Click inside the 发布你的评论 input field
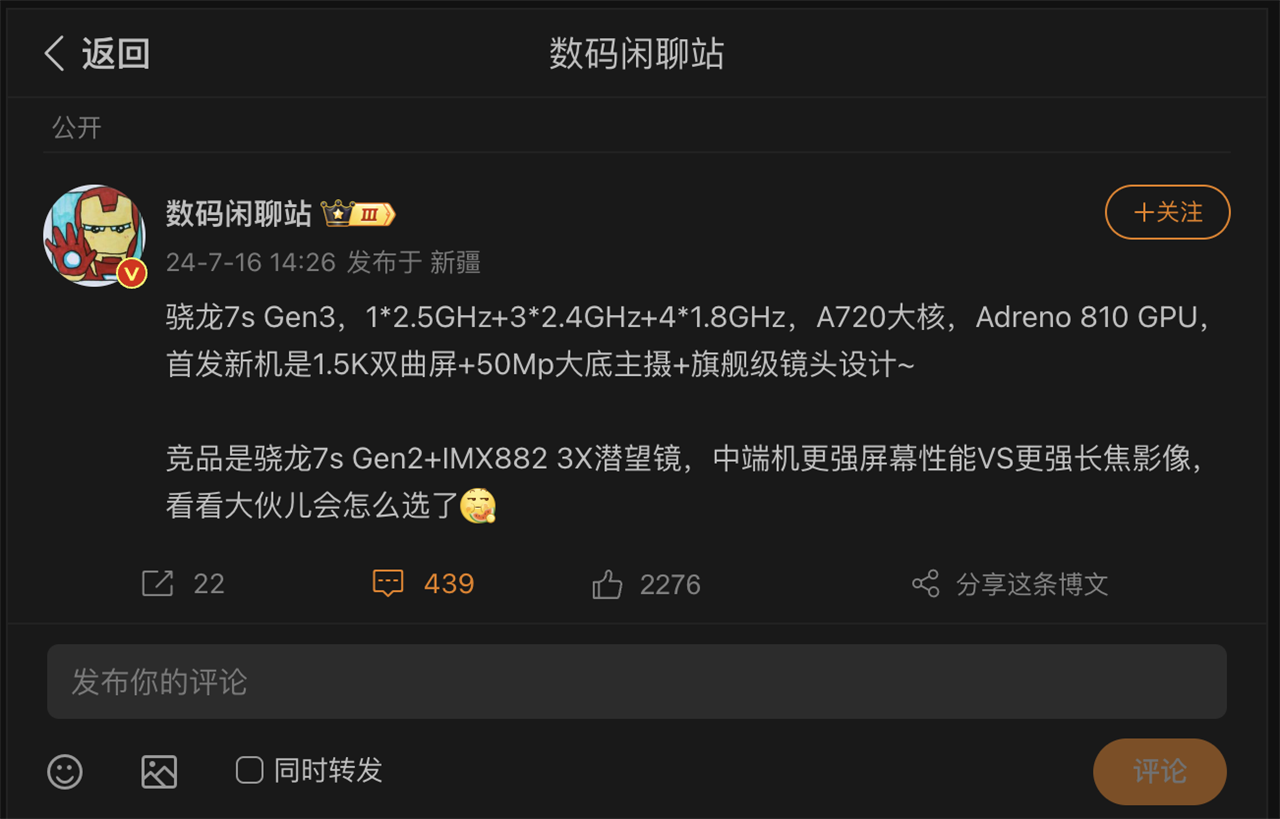Viewport: 1280px width, 819px height. (637, 681)
